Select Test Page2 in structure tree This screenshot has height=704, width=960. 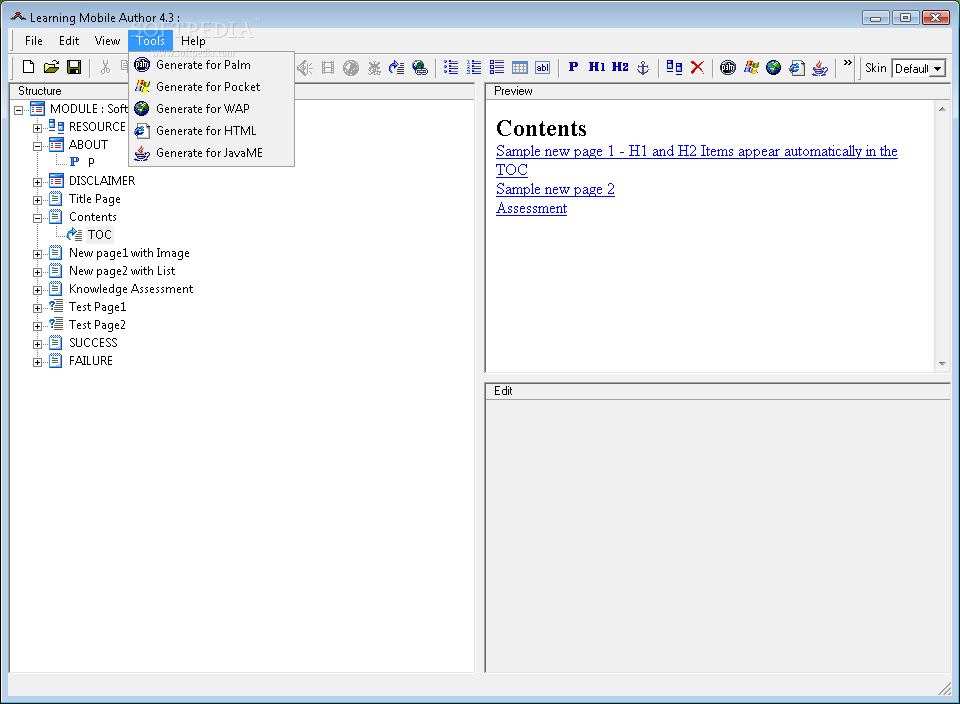point(97,325)
